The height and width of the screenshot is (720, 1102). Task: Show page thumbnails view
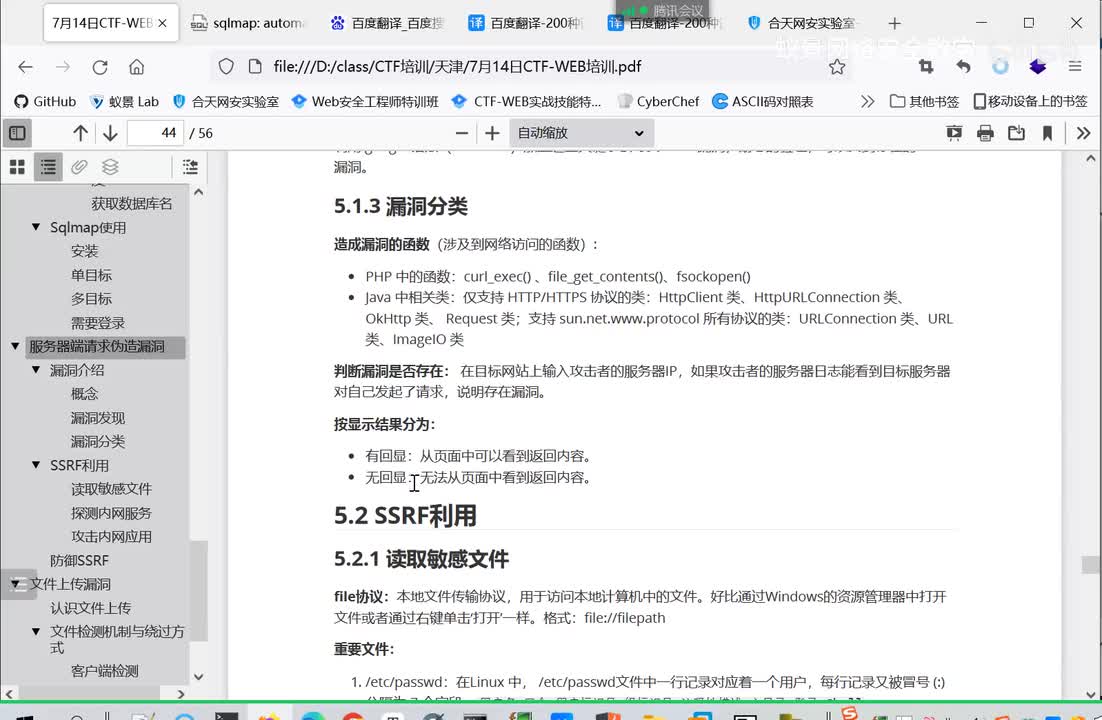(x=17, y=167)
